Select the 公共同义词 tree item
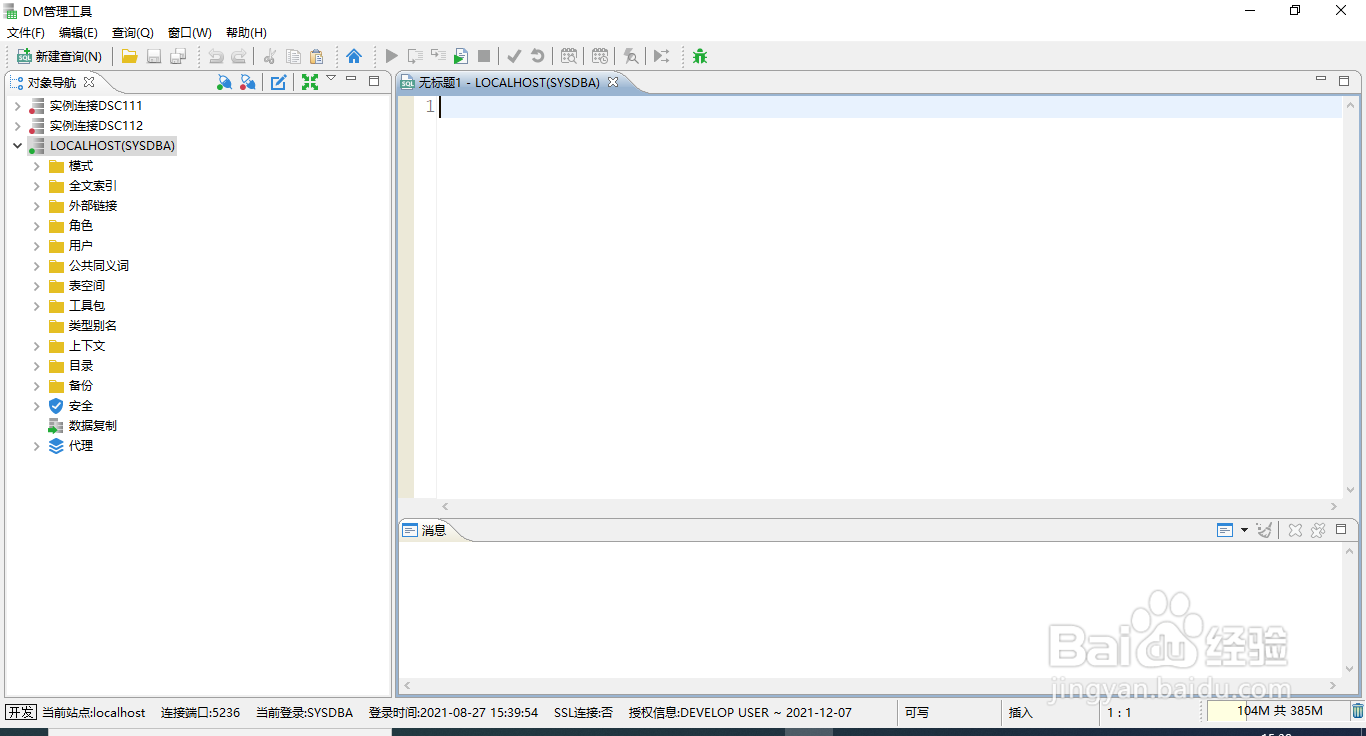Screen dimensions: 1366x736 click(x=99, y=265)
